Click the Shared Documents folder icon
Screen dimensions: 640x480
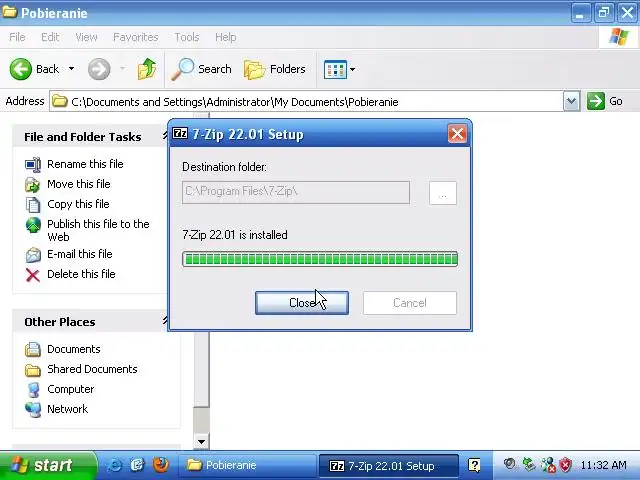tap(33, 370)
